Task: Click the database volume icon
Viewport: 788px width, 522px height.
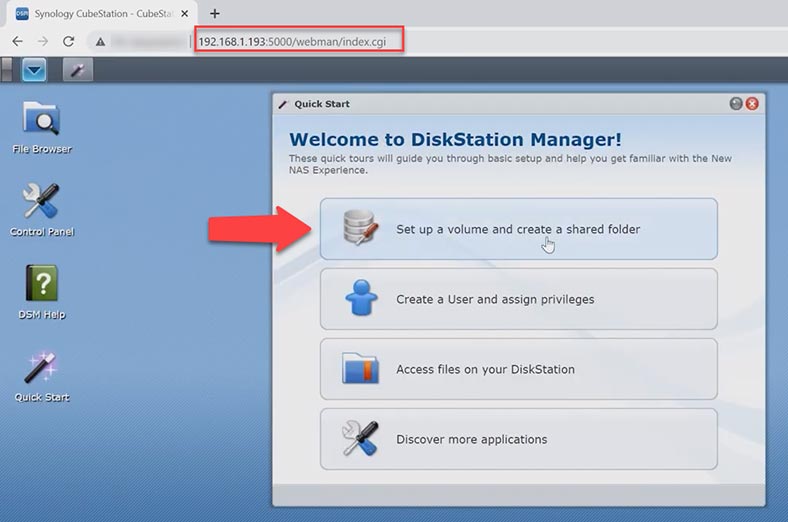Action: point(360,228)
